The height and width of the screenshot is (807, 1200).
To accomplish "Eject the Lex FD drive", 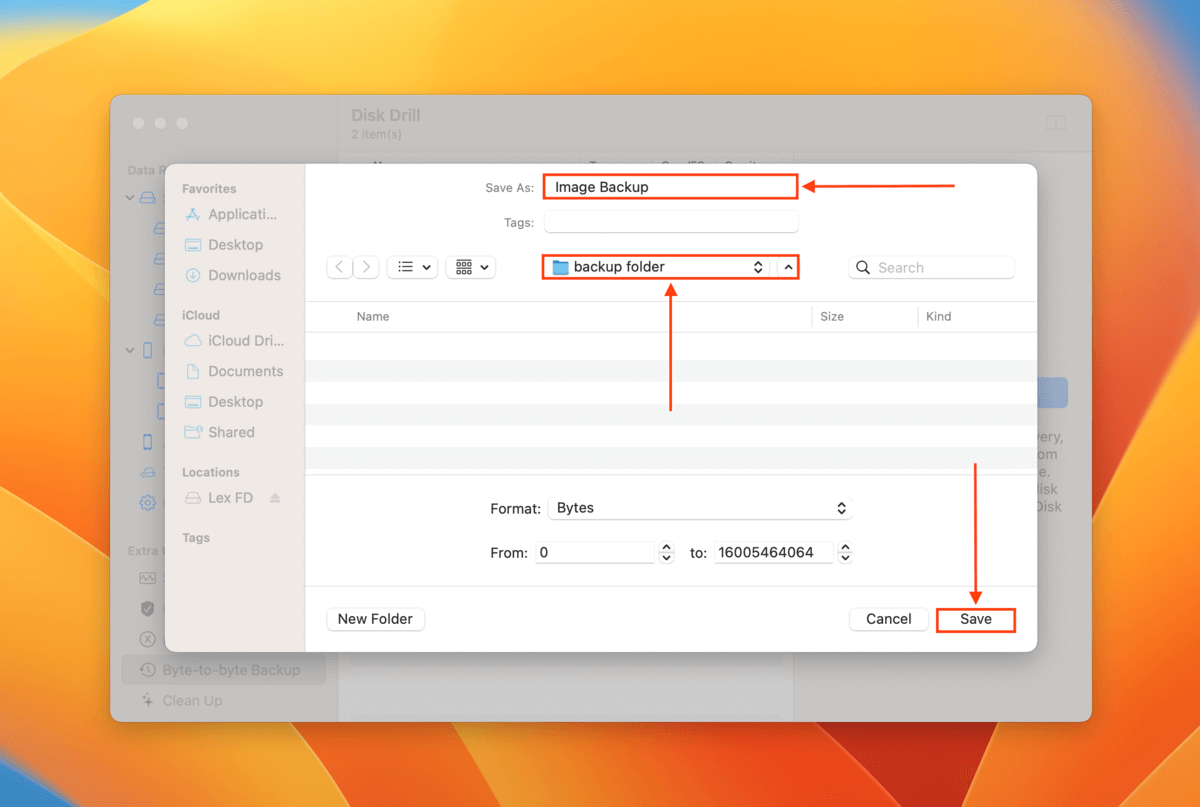I will tap(275, 498).
